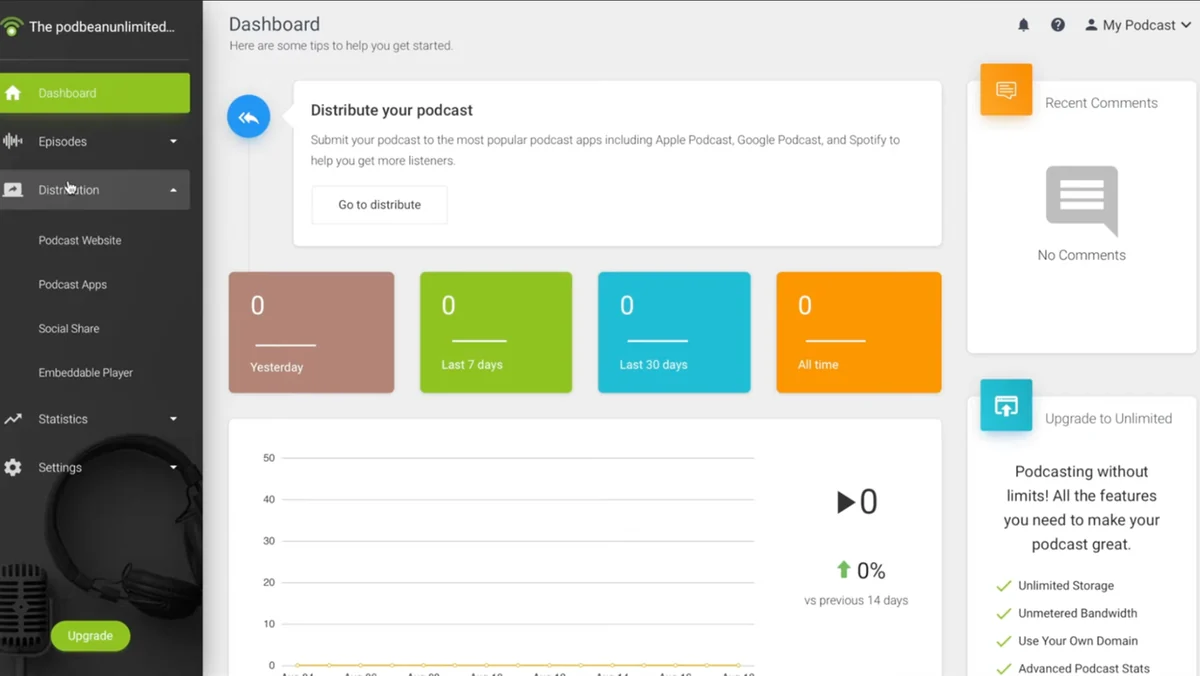Screen dimensions: 1200x676
Task: Open the help question mark icon
Action: tap(1057, 25)
